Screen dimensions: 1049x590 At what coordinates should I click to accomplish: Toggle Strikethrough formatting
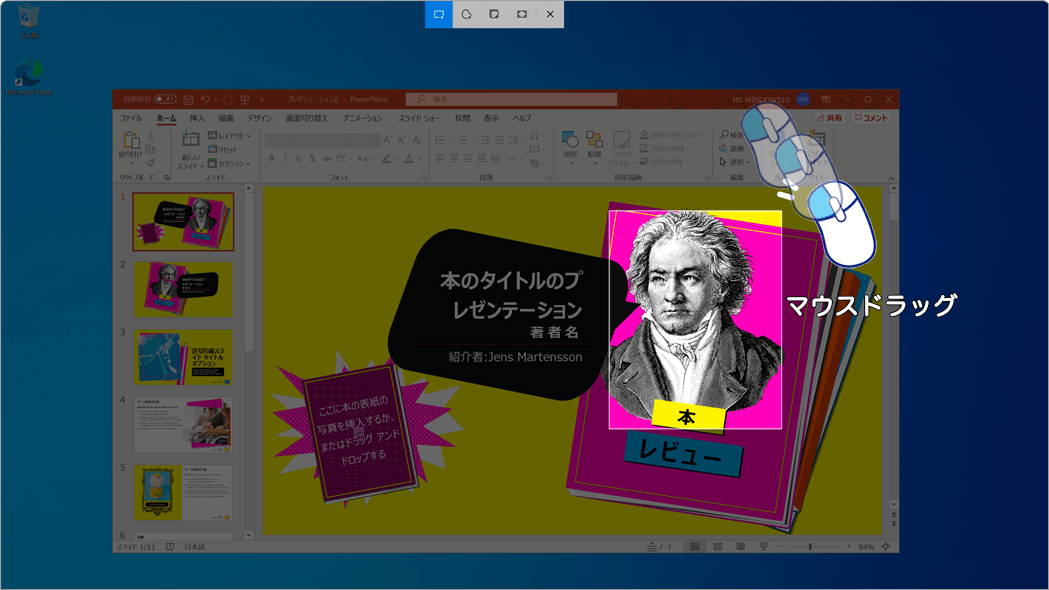pyautogui.click(x=326, y=159)
